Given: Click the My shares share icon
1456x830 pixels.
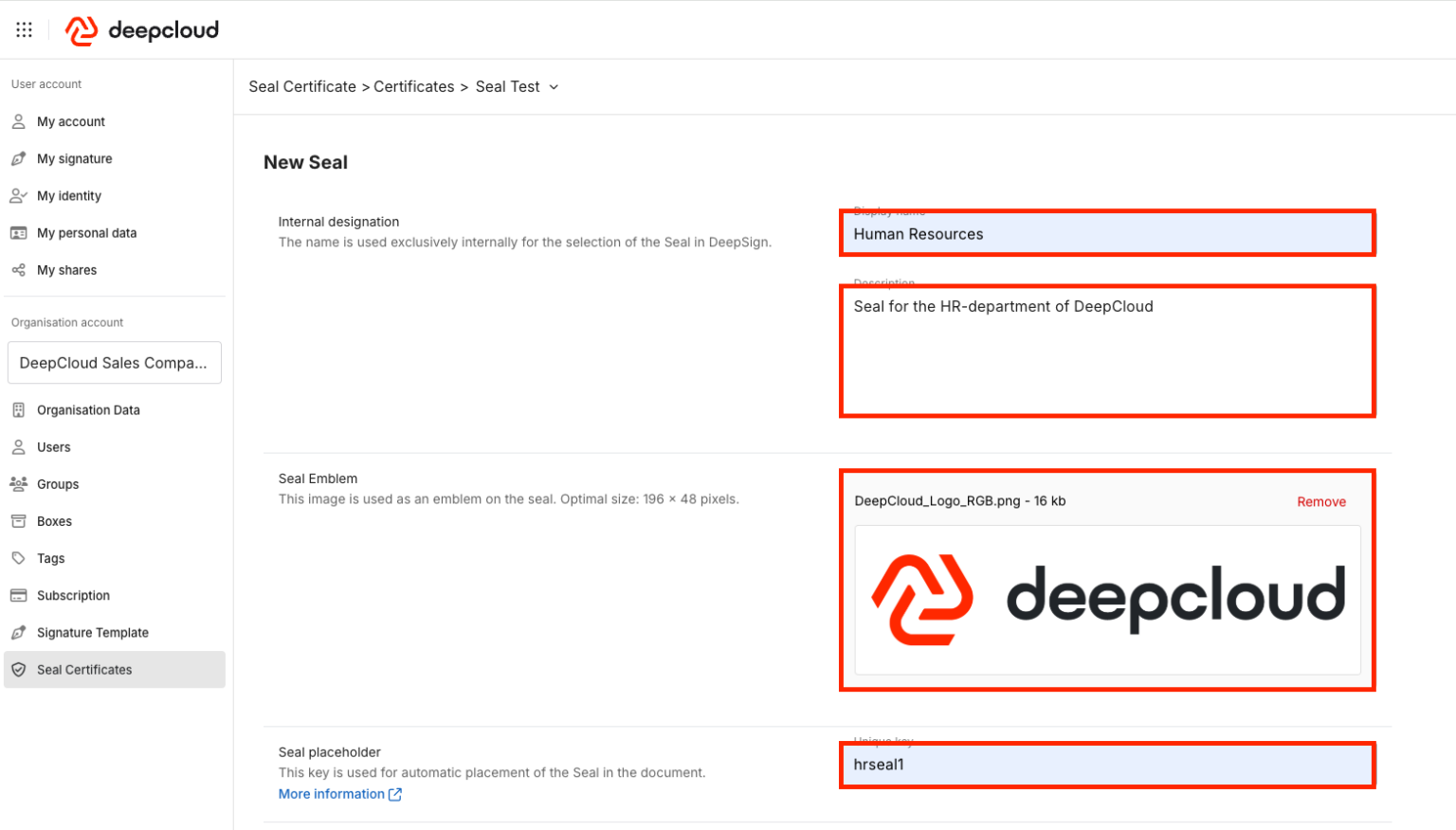Looking at the screenshot, I should point(19,270).
